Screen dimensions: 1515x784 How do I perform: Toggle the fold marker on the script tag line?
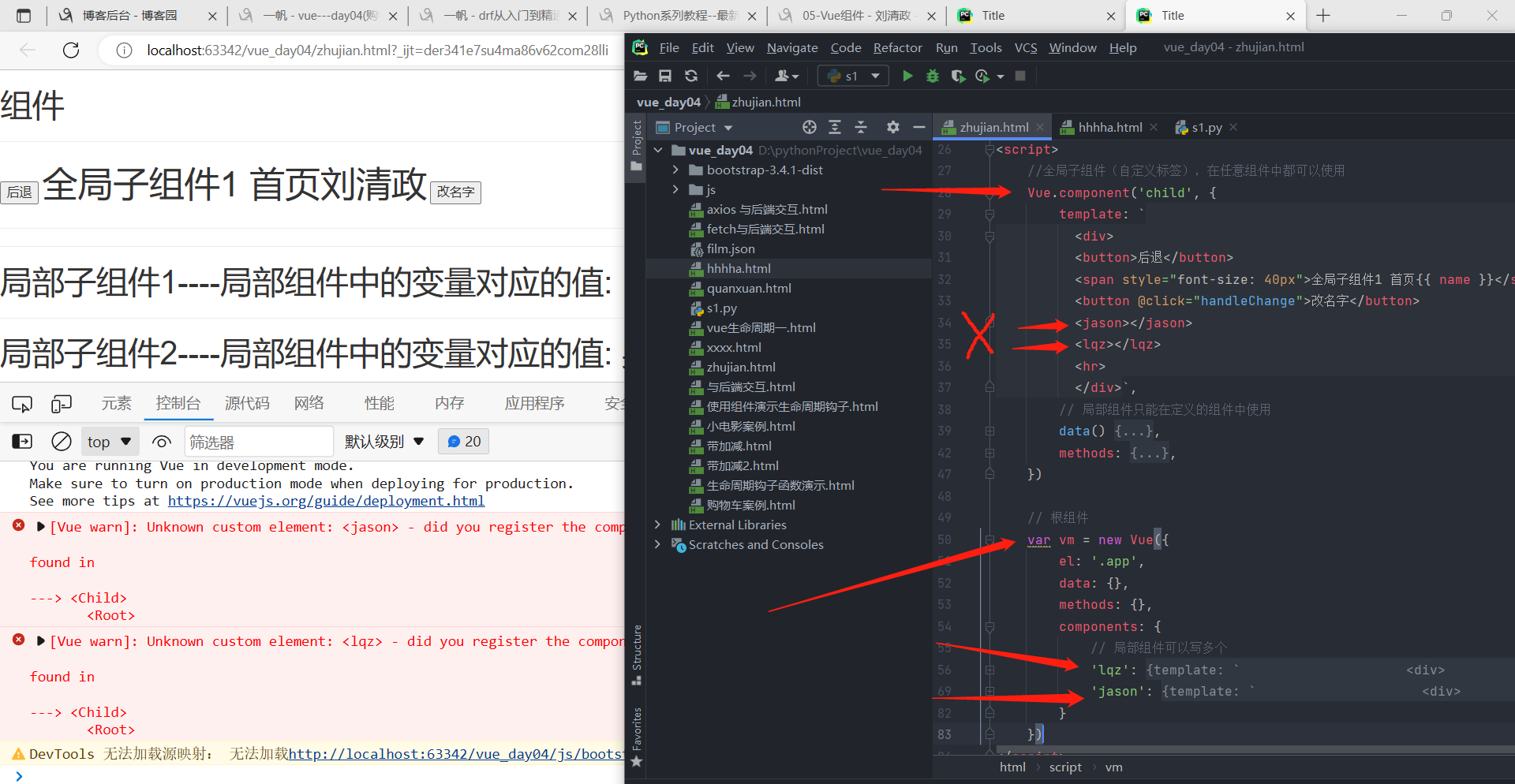(x=989, y=150)
